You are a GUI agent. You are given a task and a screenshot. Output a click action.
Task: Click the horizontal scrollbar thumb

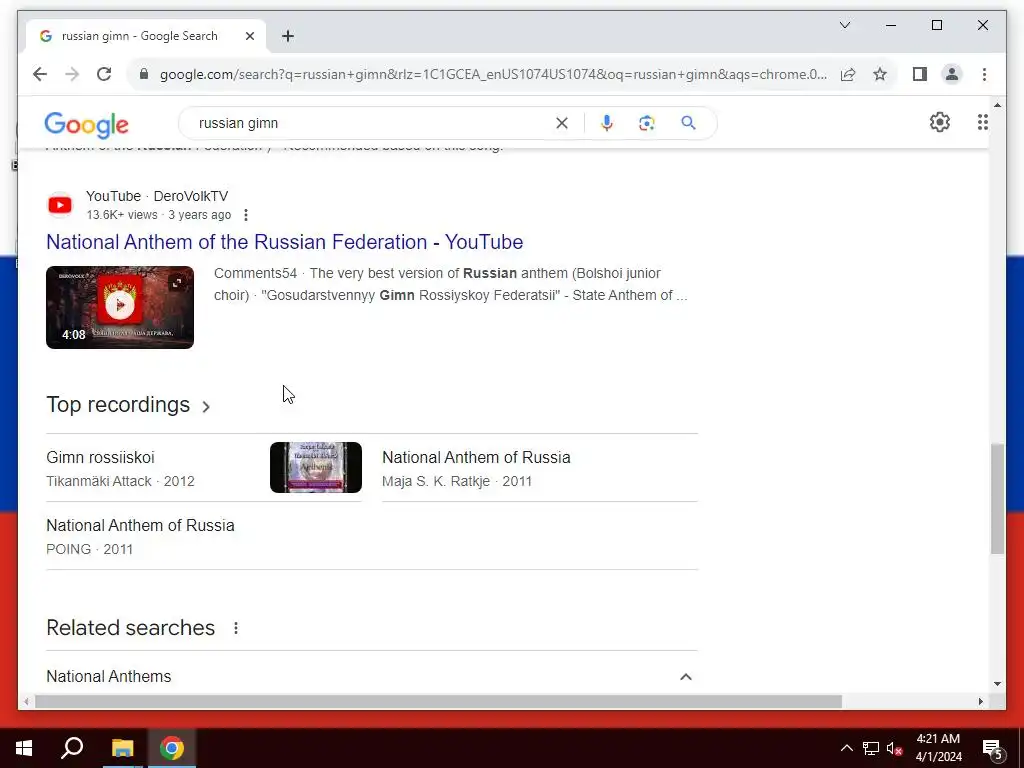[438, 701]
